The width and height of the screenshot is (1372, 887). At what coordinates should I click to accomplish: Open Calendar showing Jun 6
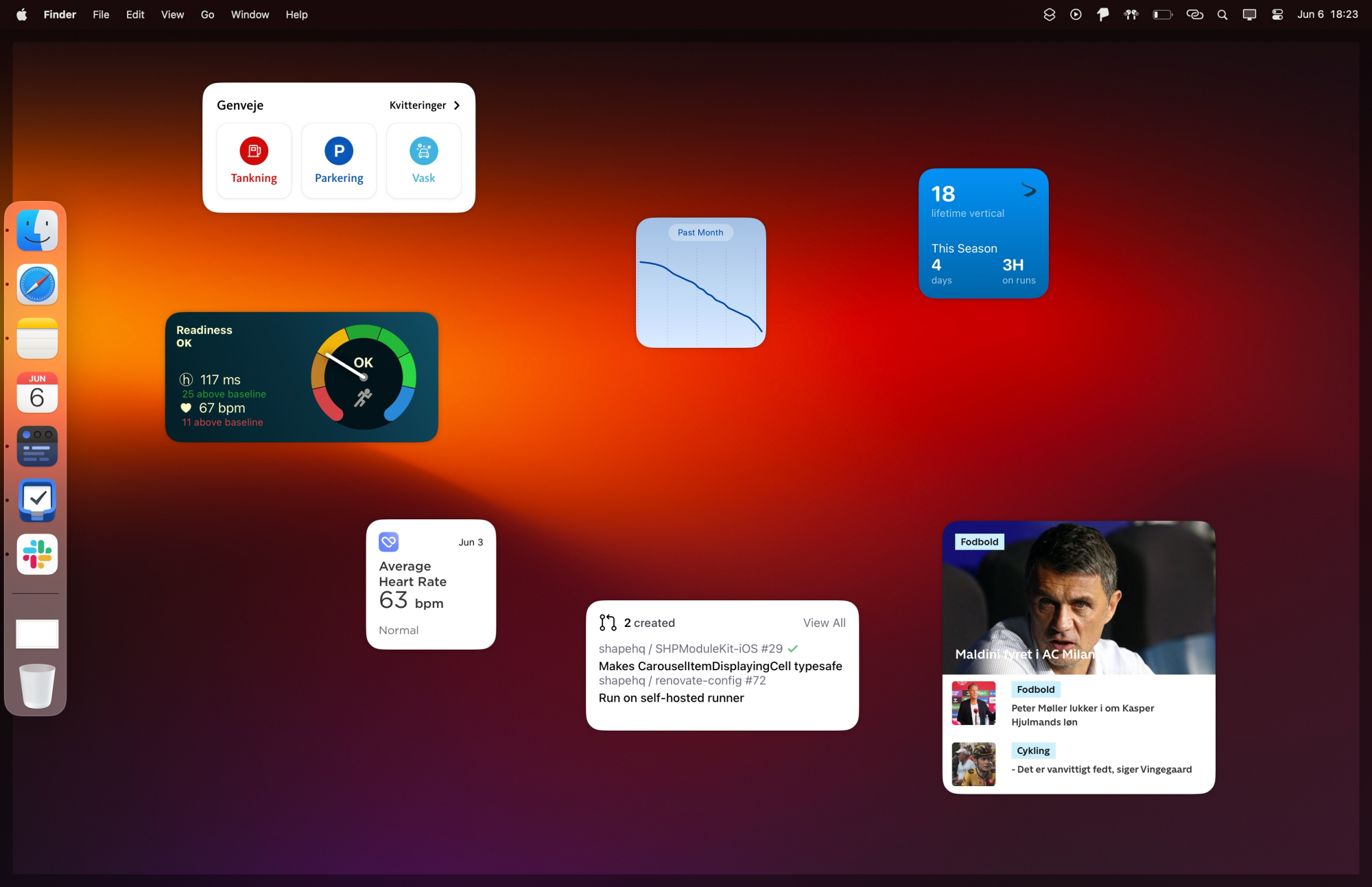(37, 392)
